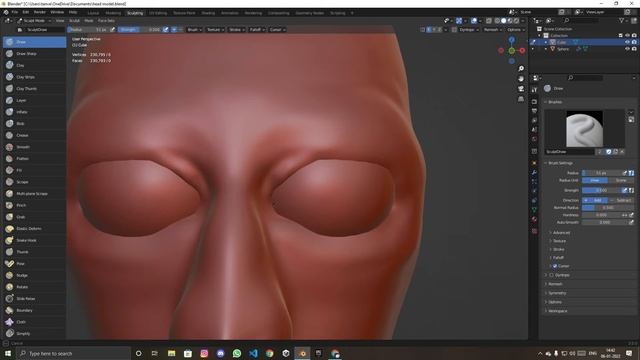
Task: Select the Draw Sharp brush
Action: (x=34, y=53)
